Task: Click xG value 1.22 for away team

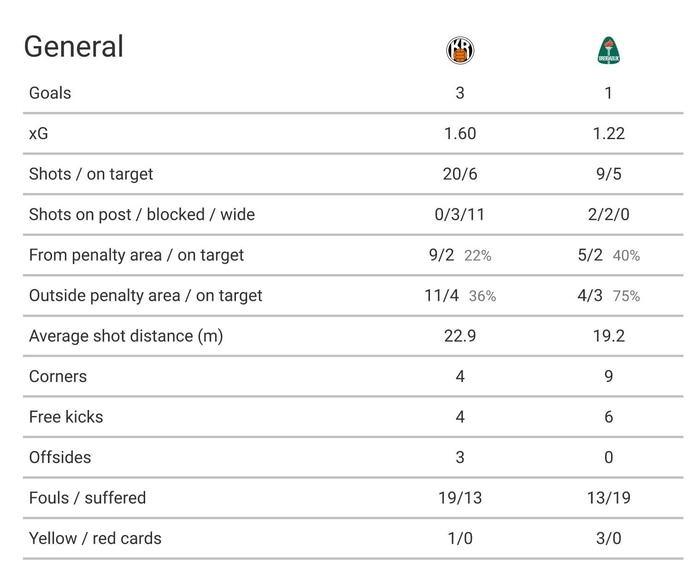Action: [x=608, y=133]
